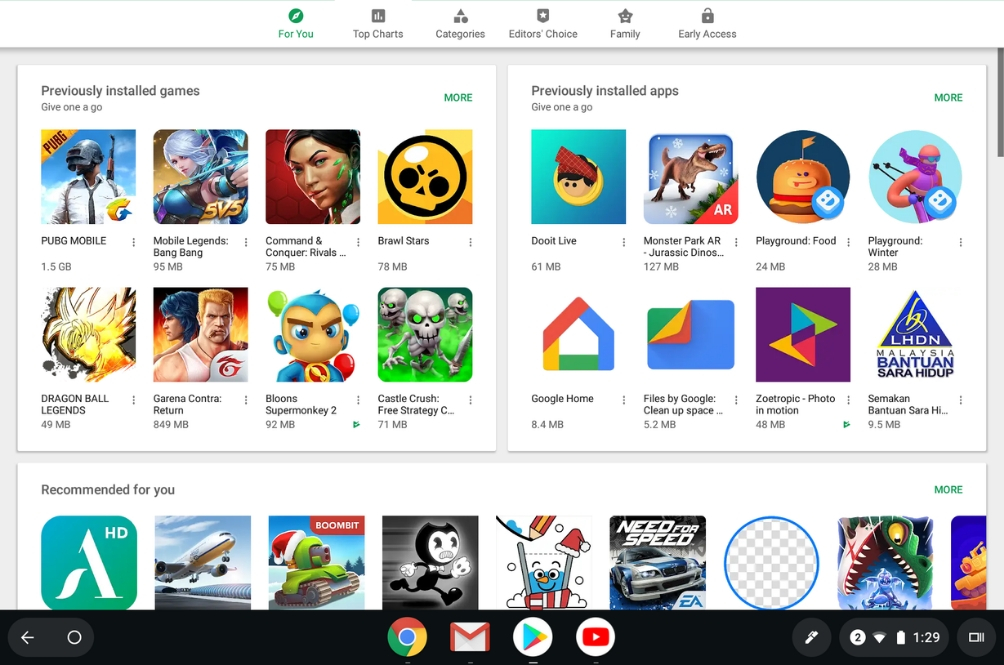Launch Gmail from the shelf
The height and width of the screenshot is (665, 1004).
pyautogui.click(x=470, y=637)
